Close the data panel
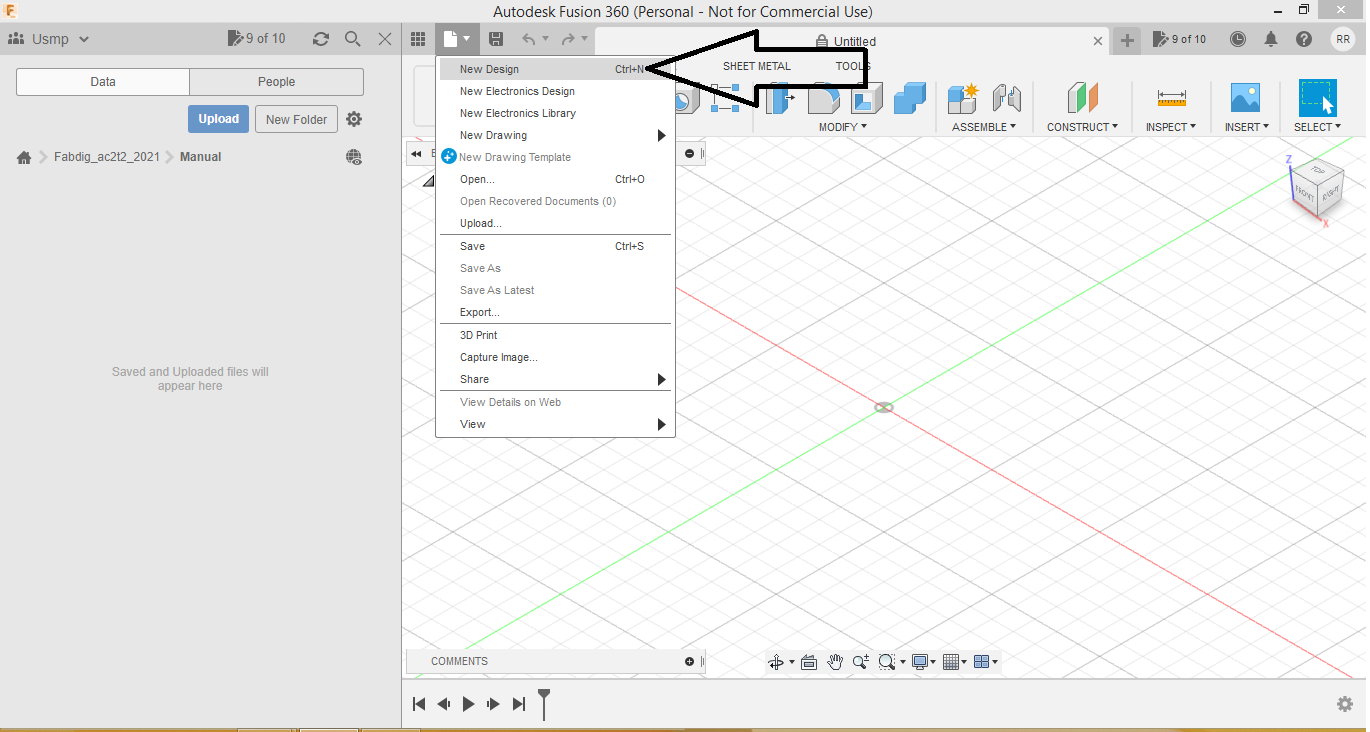The image size is (1370, 732). [385, 39]
